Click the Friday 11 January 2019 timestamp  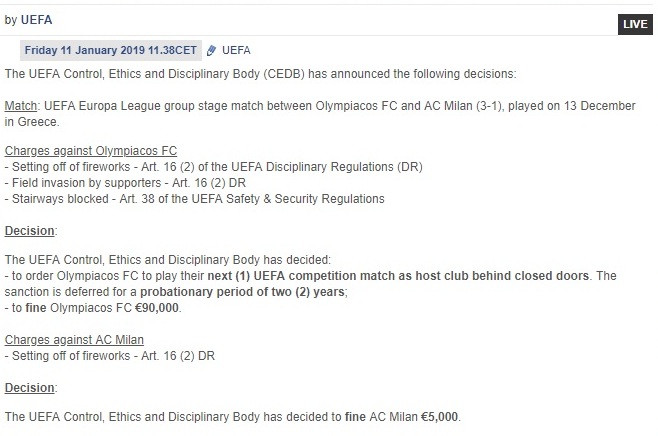pyautogui.click(x=111, y=50)
